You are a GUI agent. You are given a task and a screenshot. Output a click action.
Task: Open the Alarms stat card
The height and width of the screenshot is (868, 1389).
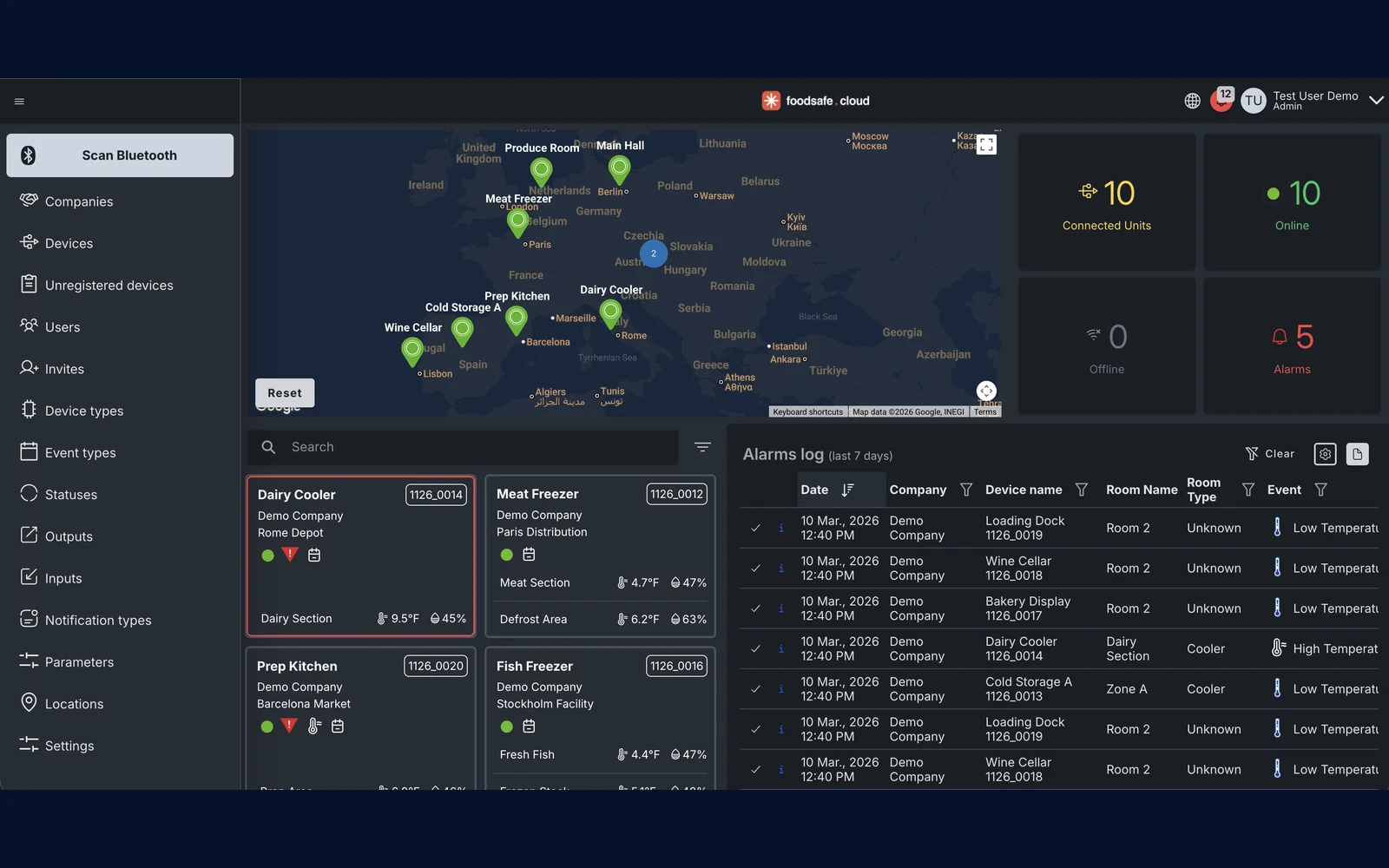[x=1292, y=345]
